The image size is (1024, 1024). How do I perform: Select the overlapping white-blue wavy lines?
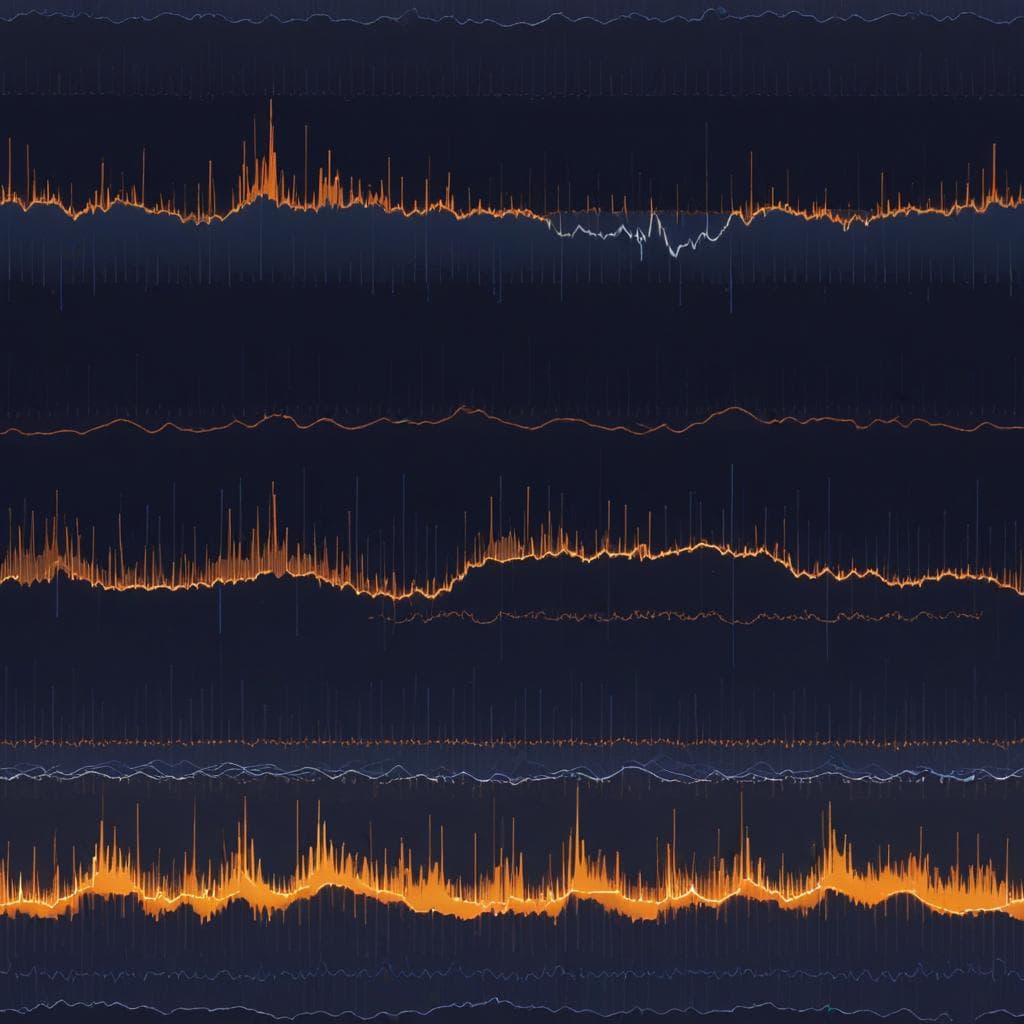tap(512, 773)
